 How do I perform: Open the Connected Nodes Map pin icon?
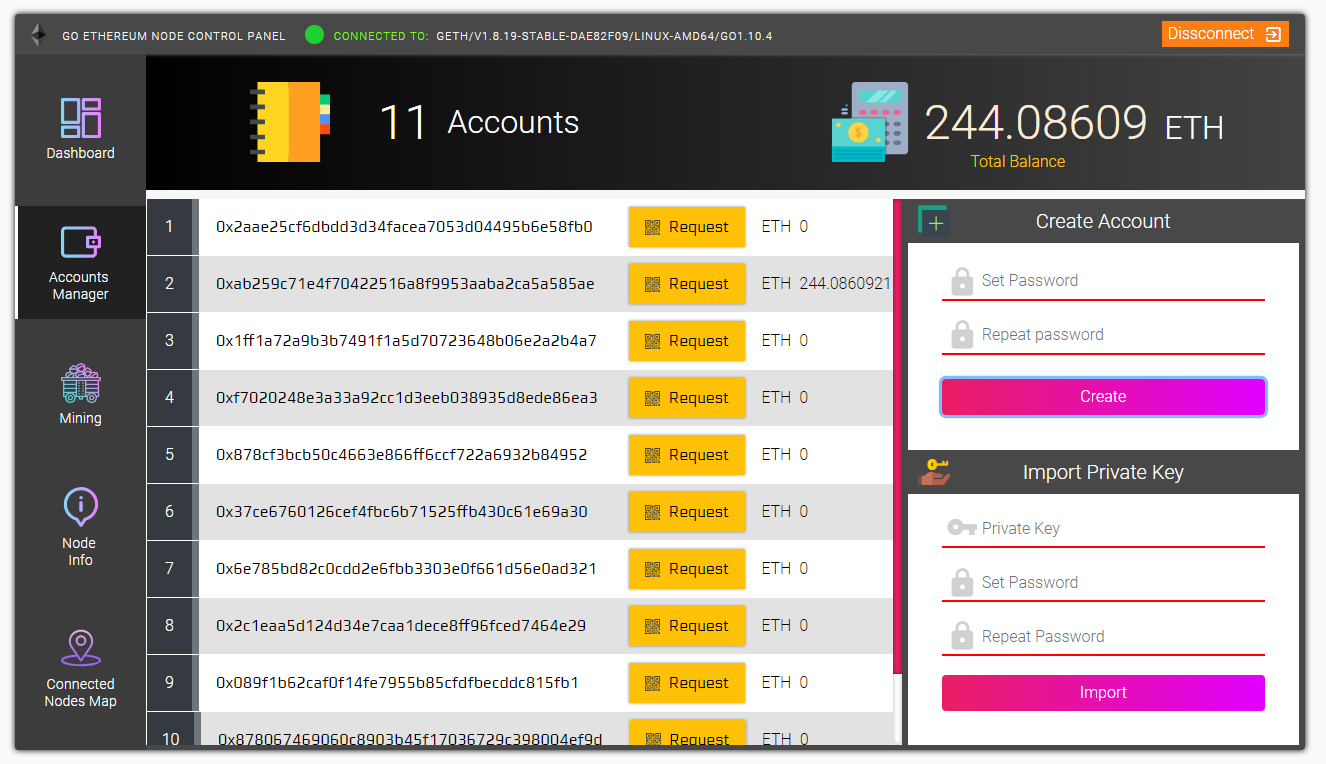click(x=80, y=647)
